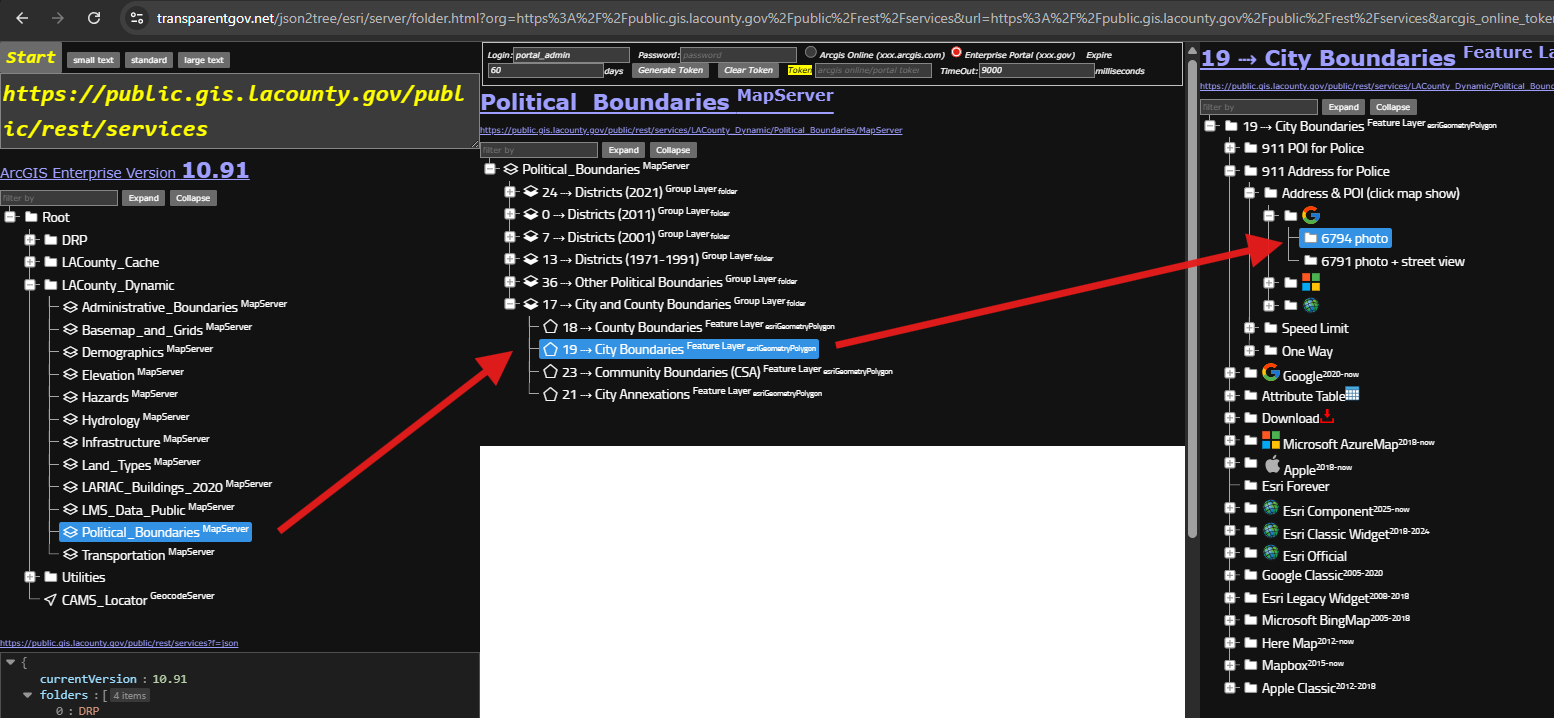Screen dimensions: 1554x718
Task: Expand the DRP folder node
Action: point(30,240)
